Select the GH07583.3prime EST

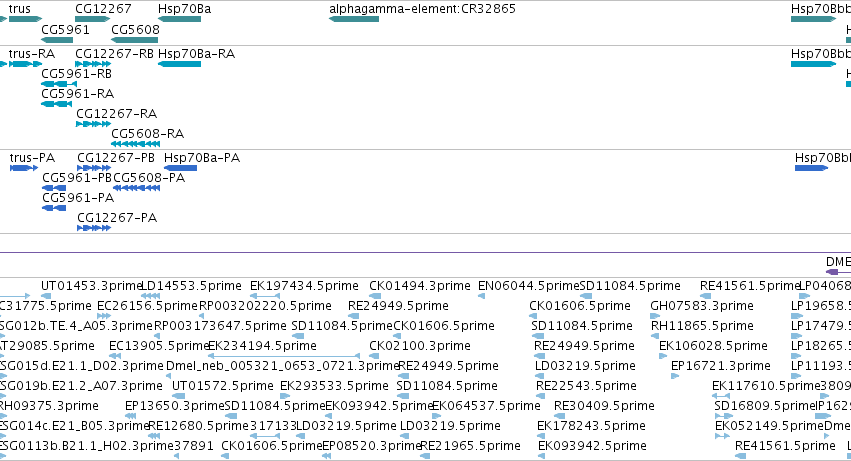click(655, 316)
